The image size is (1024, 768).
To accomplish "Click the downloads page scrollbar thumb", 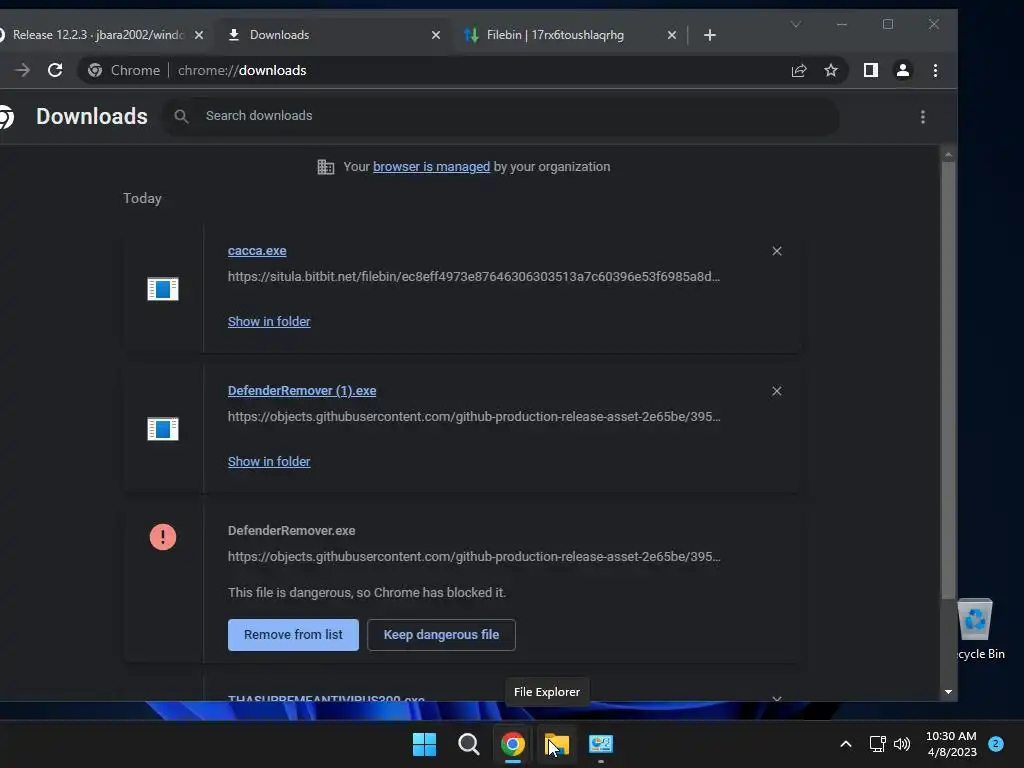I will click(948, 380).
